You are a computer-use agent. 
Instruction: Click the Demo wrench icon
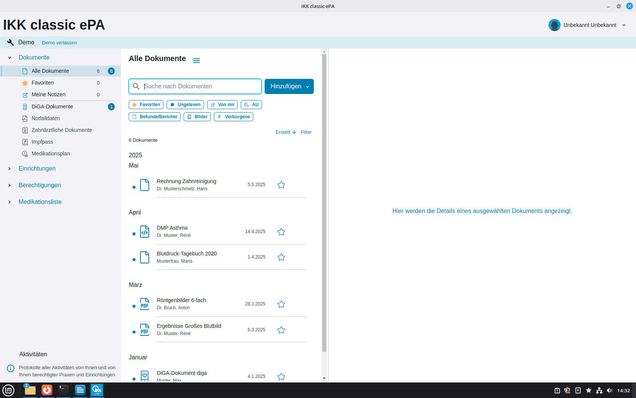pos(11,42)
